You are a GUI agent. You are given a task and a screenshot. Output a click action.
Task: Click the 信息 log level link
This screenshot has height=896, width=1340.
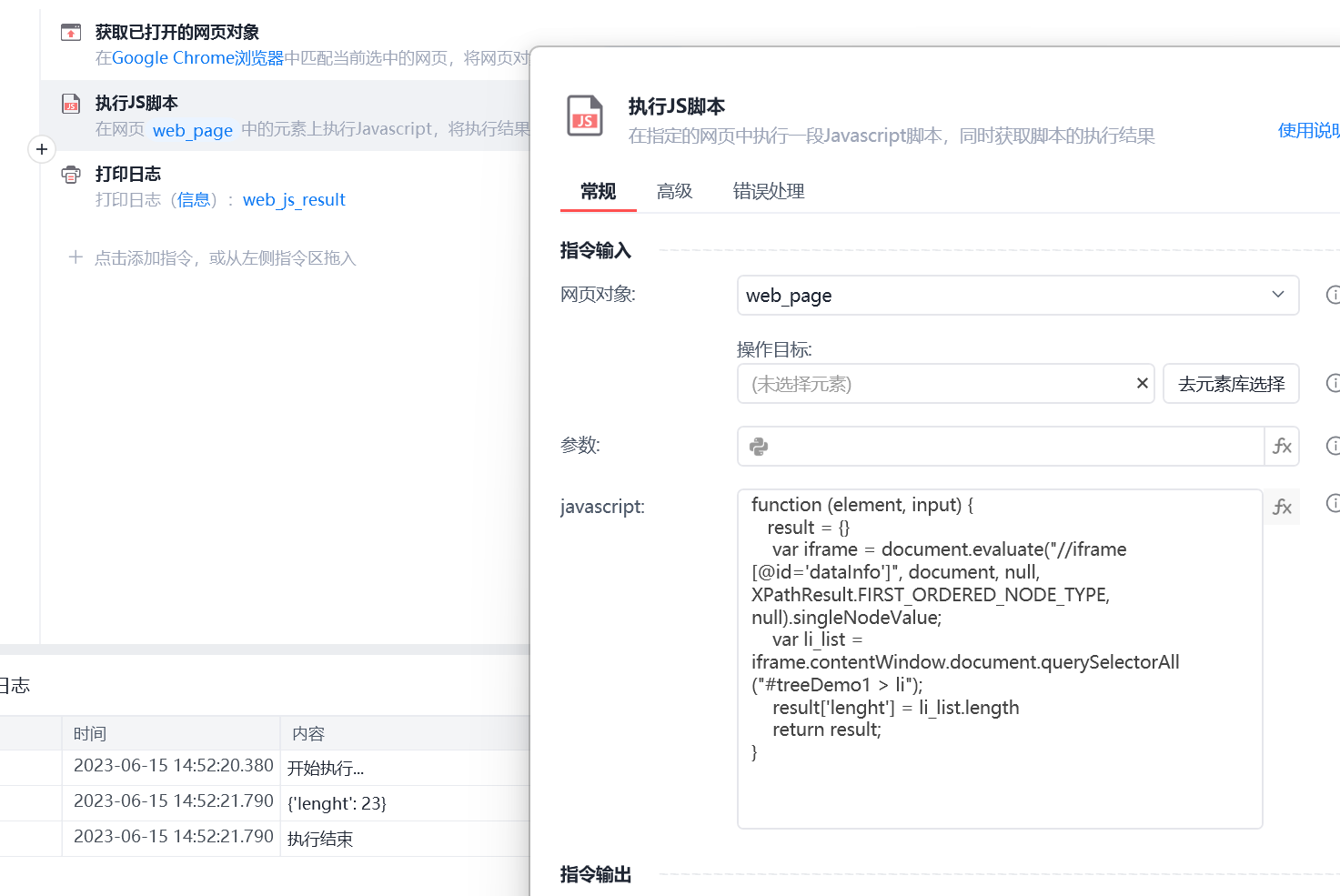point(194,200)
